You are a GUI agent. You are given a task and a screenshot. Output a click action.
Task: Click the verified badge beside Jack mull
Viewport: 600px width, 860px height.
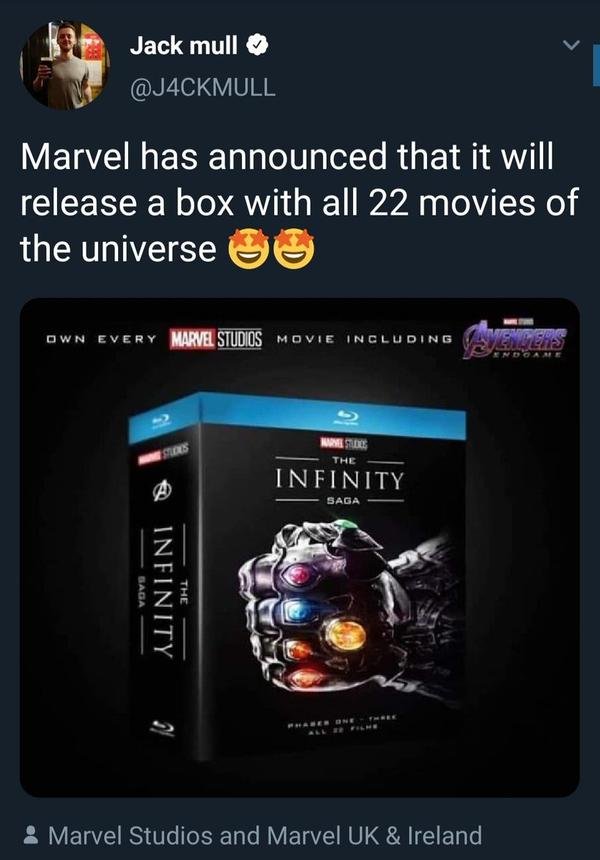click(x=256, y=46)
